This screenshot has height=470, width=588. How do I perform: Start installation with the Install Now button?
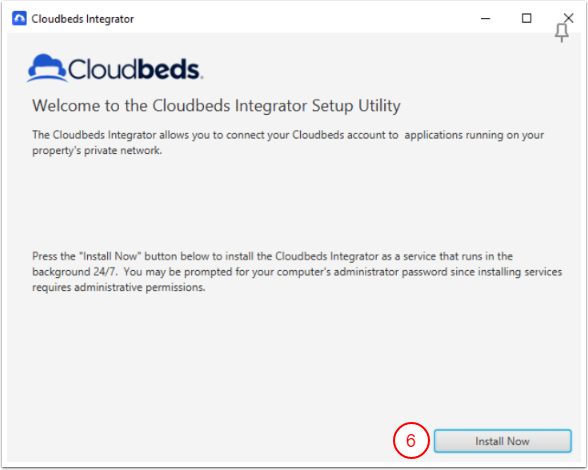[502, 441]
